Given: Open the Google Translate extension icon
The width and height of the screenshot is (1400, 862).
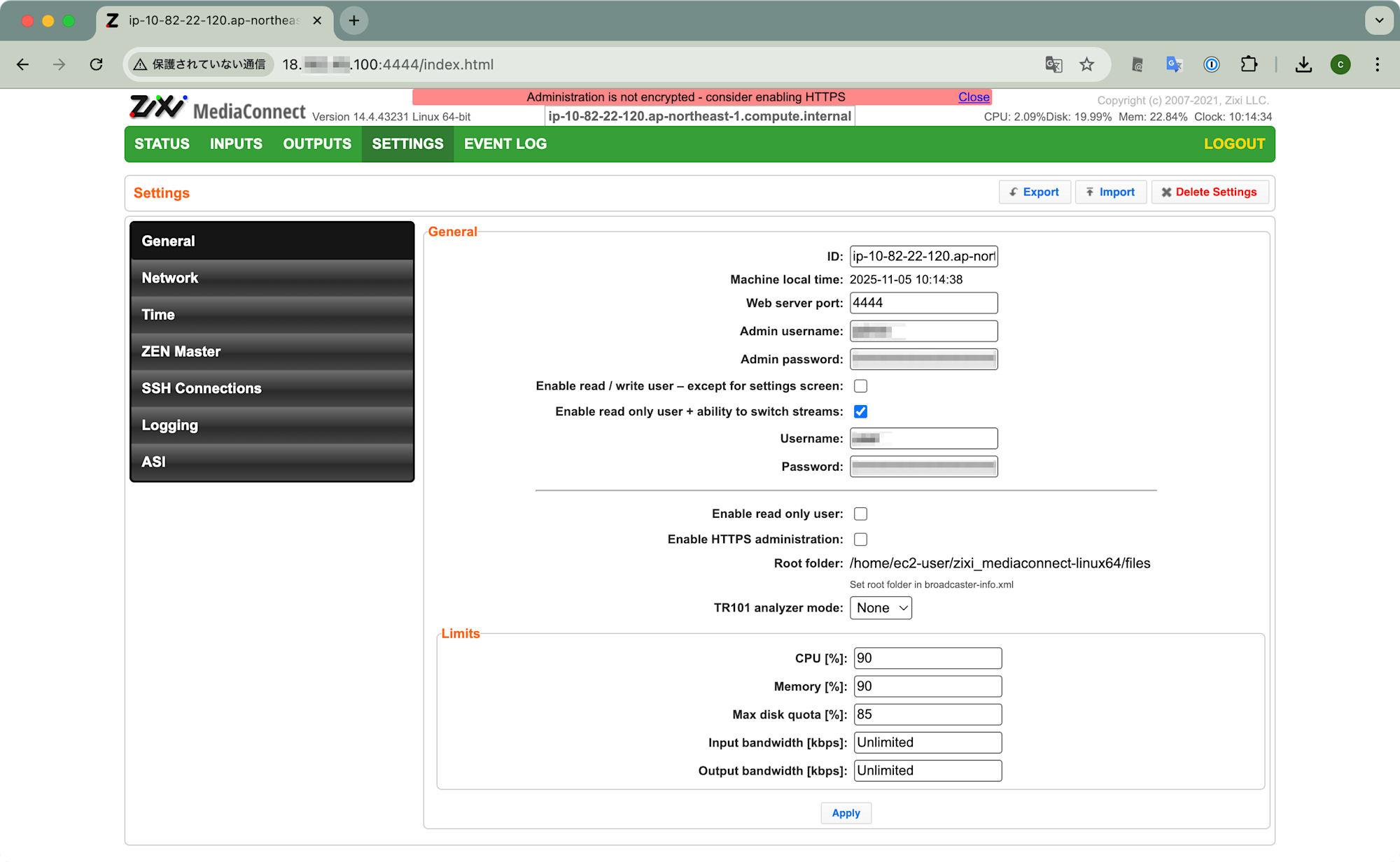Looking at the screenshot, I should [1174, 64].
